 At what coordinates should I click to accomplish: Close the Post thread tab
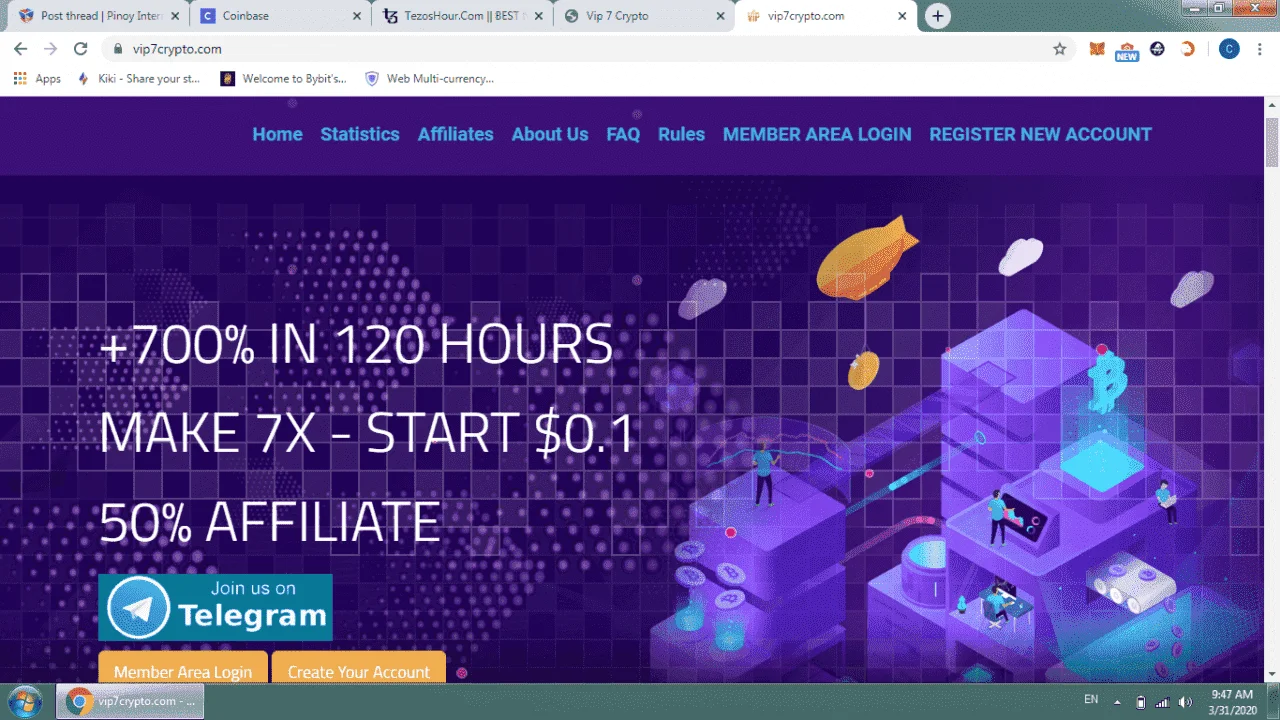coord(175,16)
